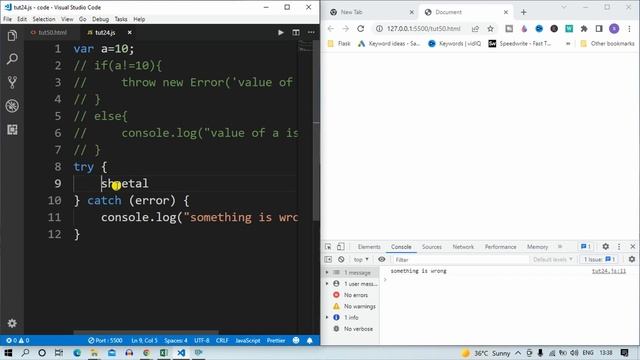Open VS Code feedback smiley icon
This screenshot has height=360, width=640.
pyautogui.click(x=296, y=340)
